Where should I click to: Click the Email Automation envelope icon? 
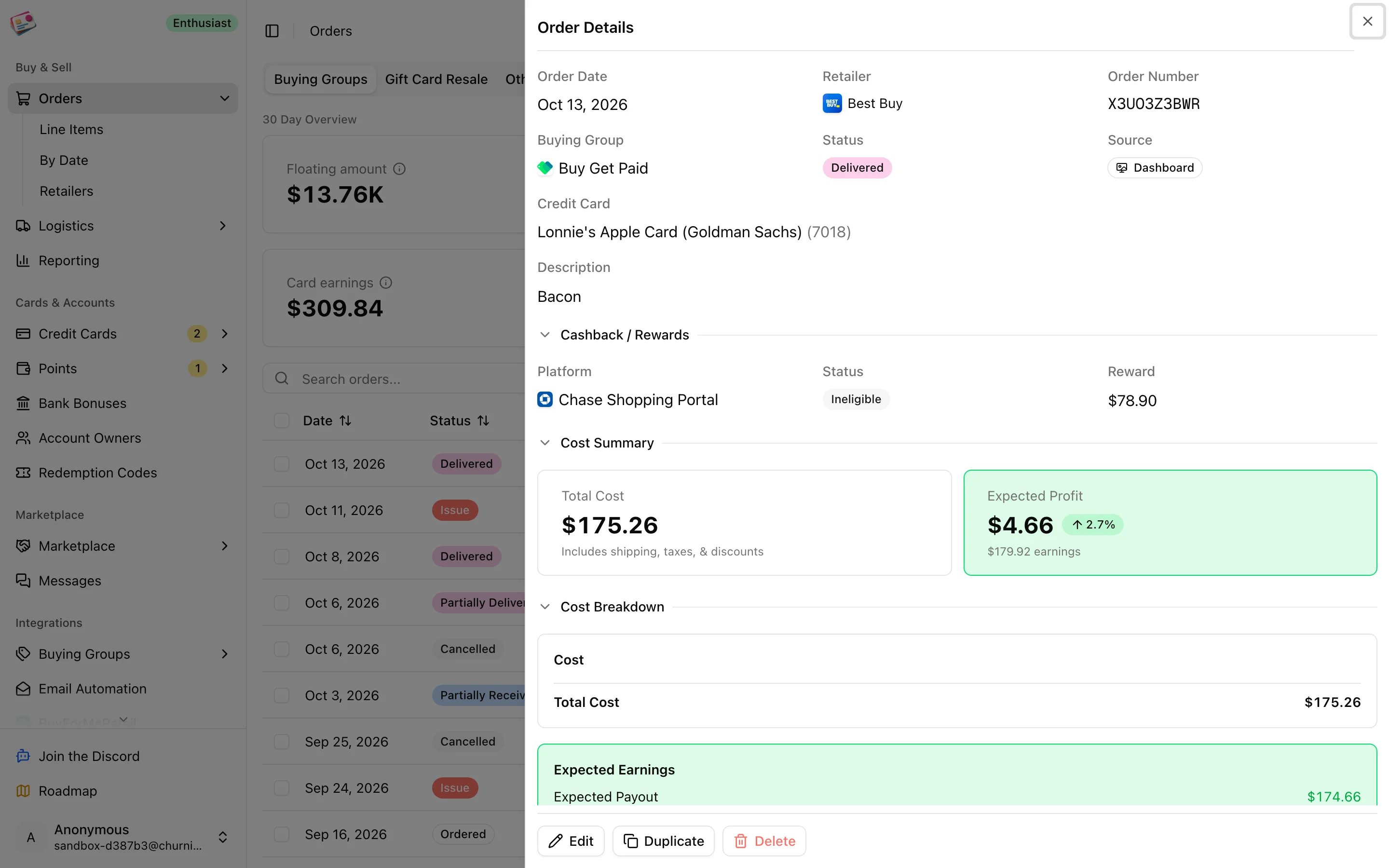coord(23,688)
